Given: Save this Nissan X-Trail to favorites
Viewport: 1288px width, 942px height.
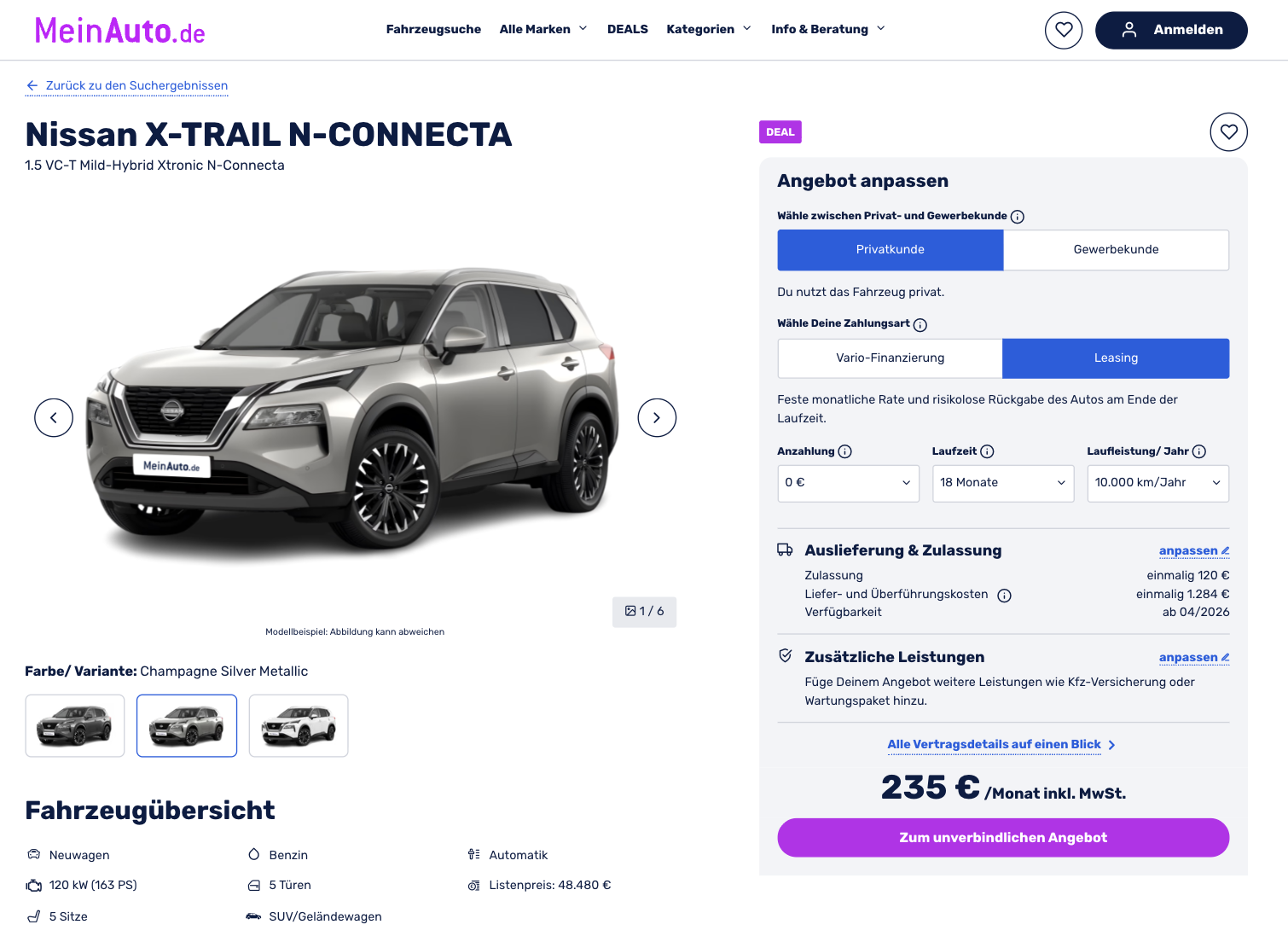Looking at the screenshot, I should coord(1228,132).
